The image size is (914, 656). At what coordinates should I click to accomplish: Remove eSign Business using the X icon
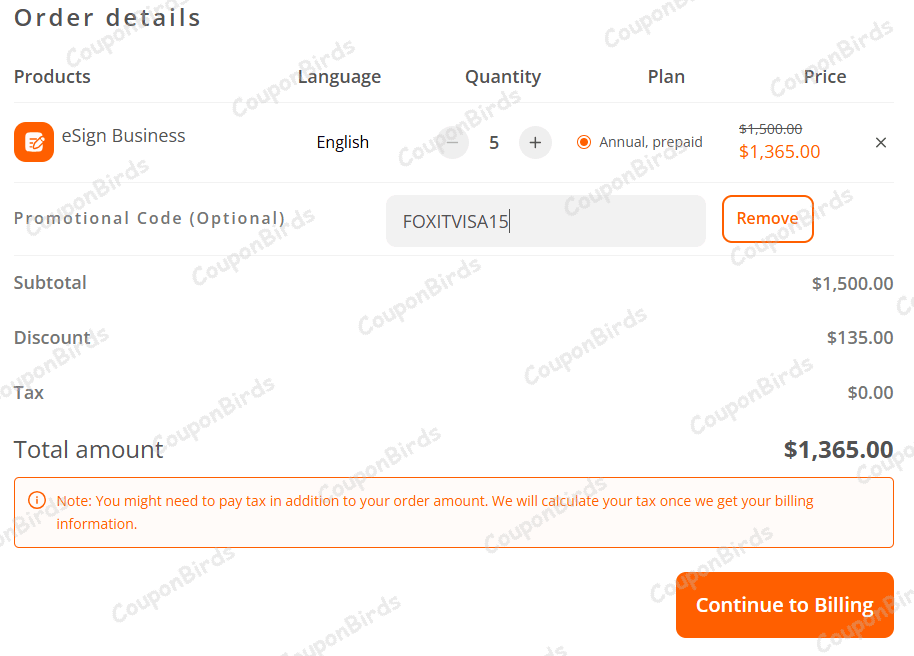[x=881, y=142]
